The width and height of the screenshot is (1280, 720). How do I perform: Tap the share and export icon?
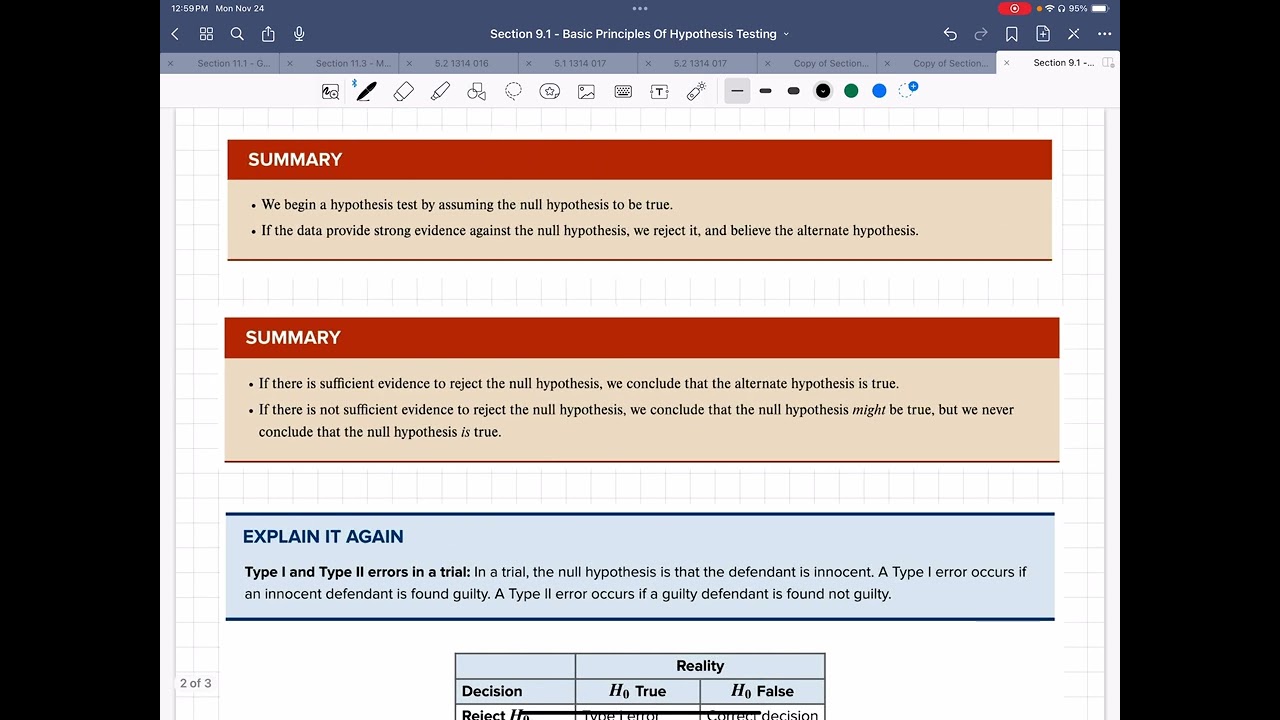point(268,34)
